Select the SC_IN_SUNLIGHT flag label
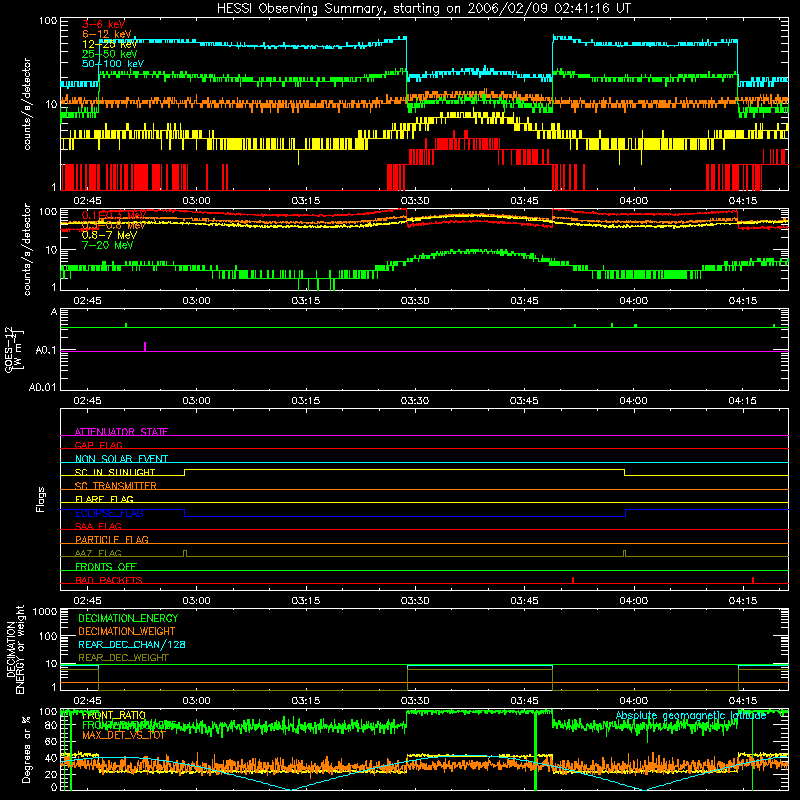 point(115,472)
